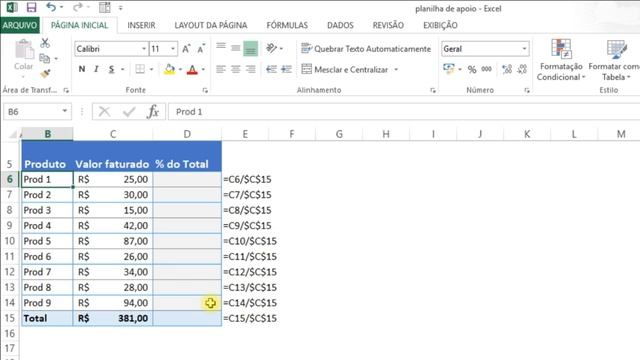Switch to the INSERIR tab
Image resolution: width=640 pixels, height=360 pixels.
click(x=141, y=25)
